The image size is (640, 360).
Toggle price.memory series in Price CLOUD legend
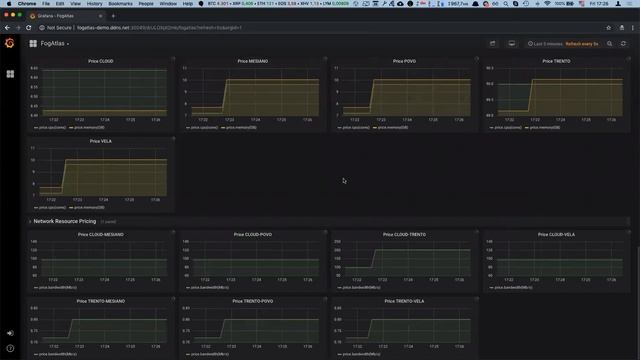pyautogui.click(x=89, y=127)
